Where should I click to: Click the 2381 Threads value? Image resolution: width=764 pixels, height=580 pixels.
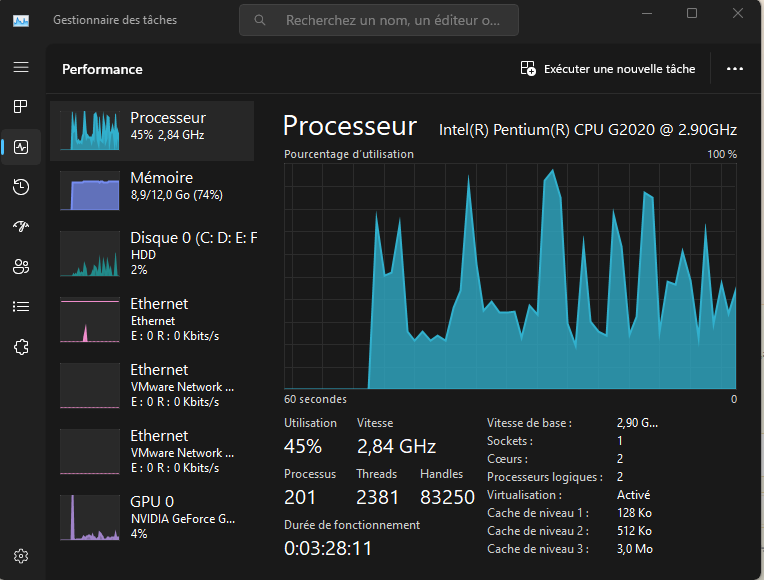tap(378, 497)
